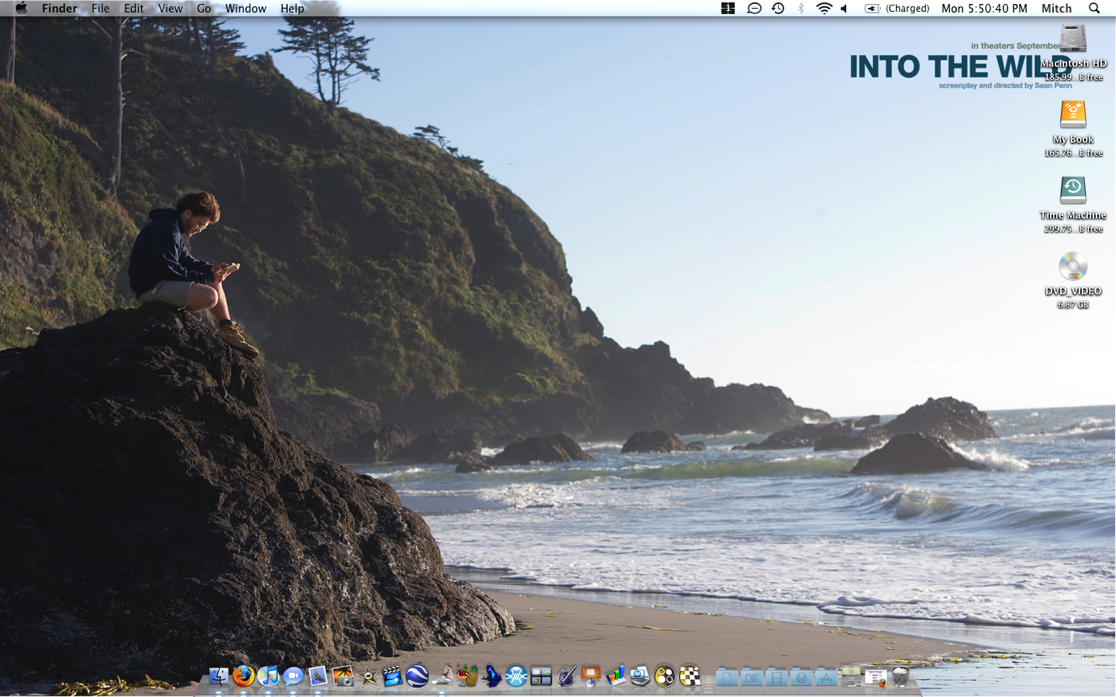Open the Help menu
This screenshot has height=697, width=1116.
tap(292, 8)
